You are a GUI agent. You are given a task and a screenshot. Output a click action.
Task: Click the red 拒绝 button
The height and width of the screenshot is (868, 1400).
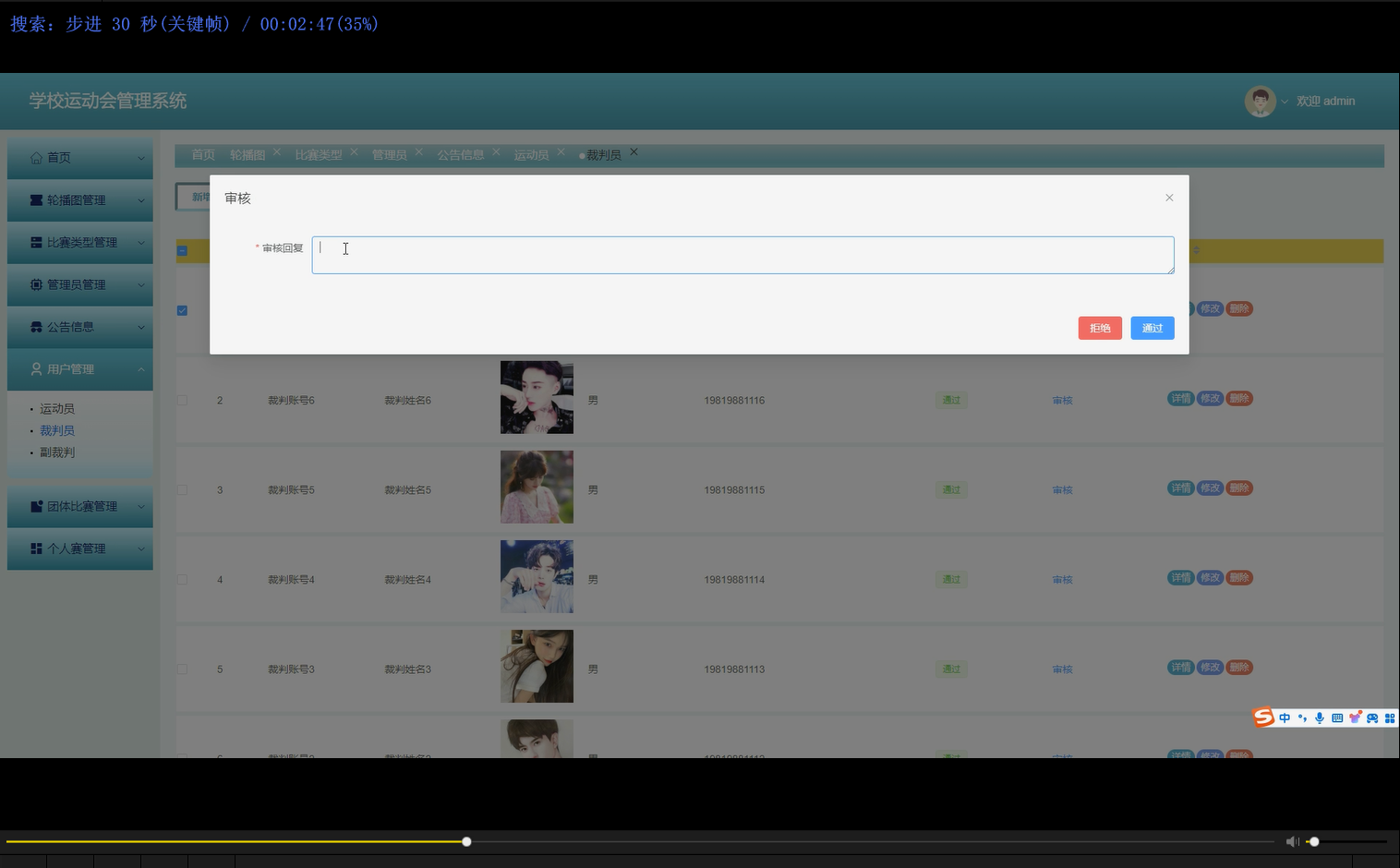pos(1100,328)
